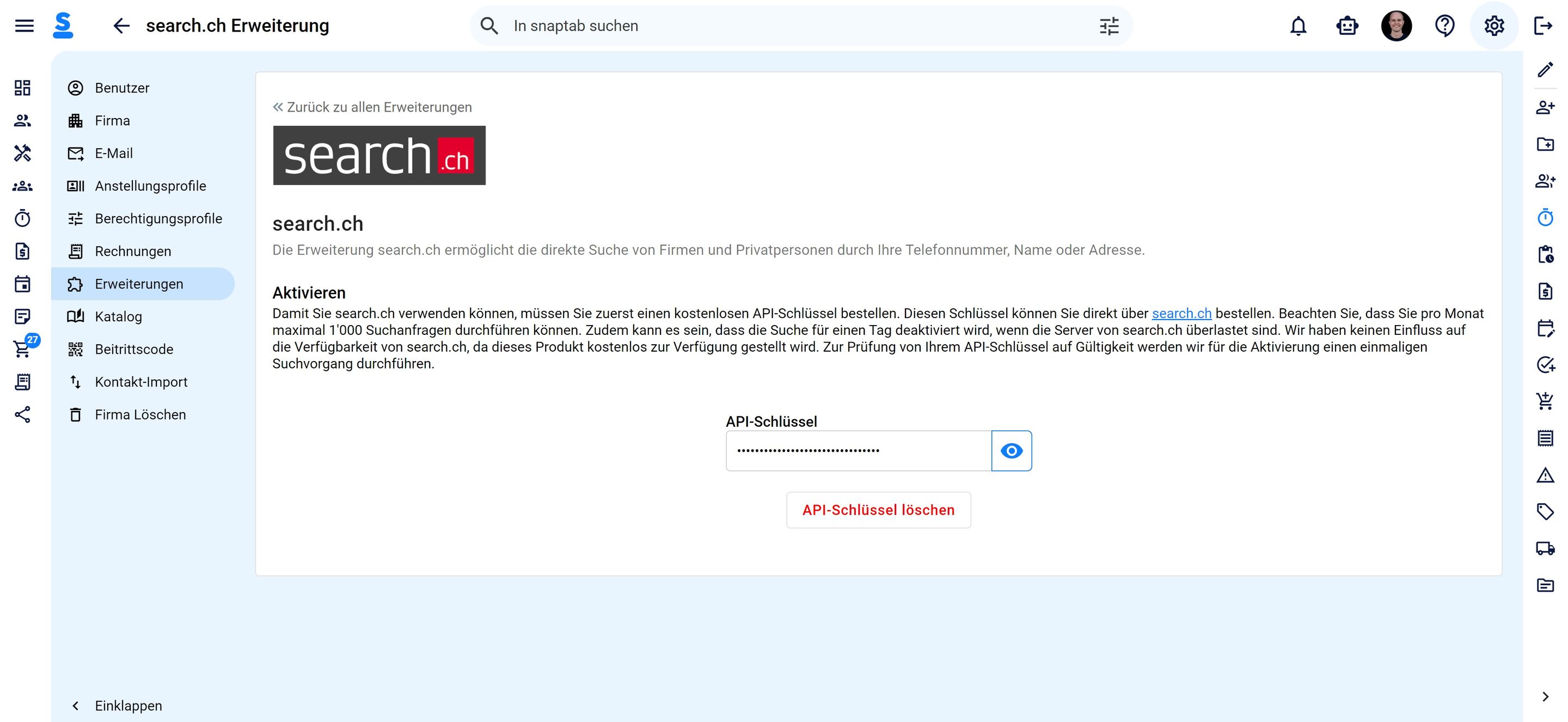
Task: Follow the search.ch hyperlink in text
Action: (x=1181, y=314)
